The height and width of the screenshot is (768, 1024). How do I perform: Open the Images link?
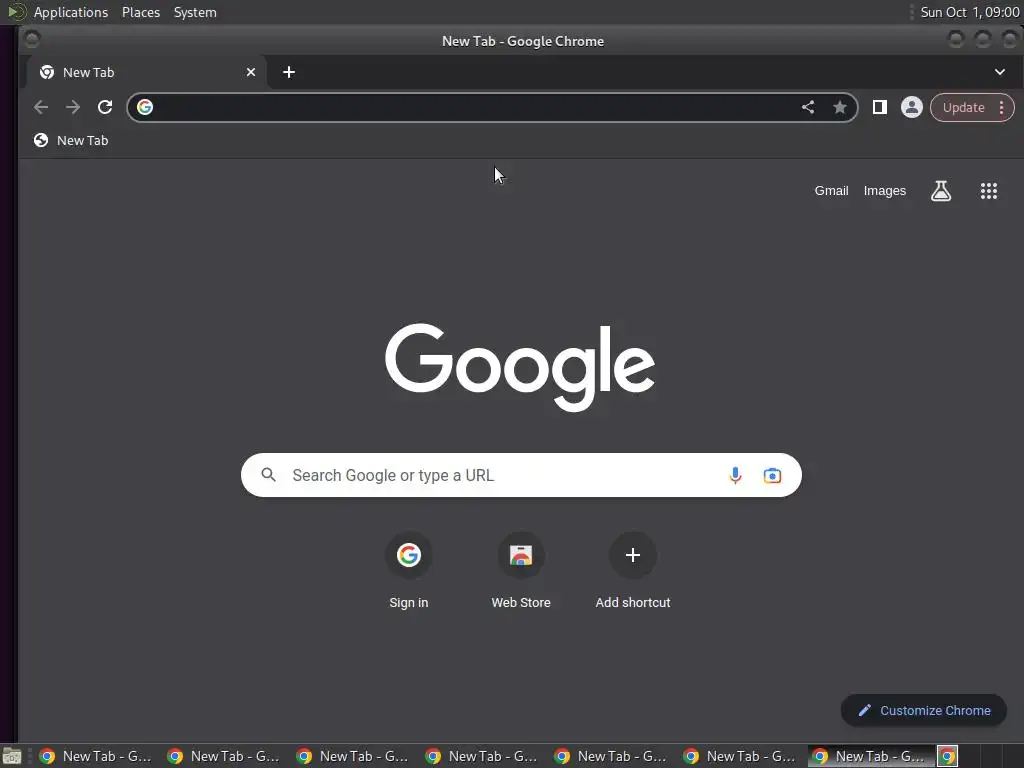(x=885, y=191)
